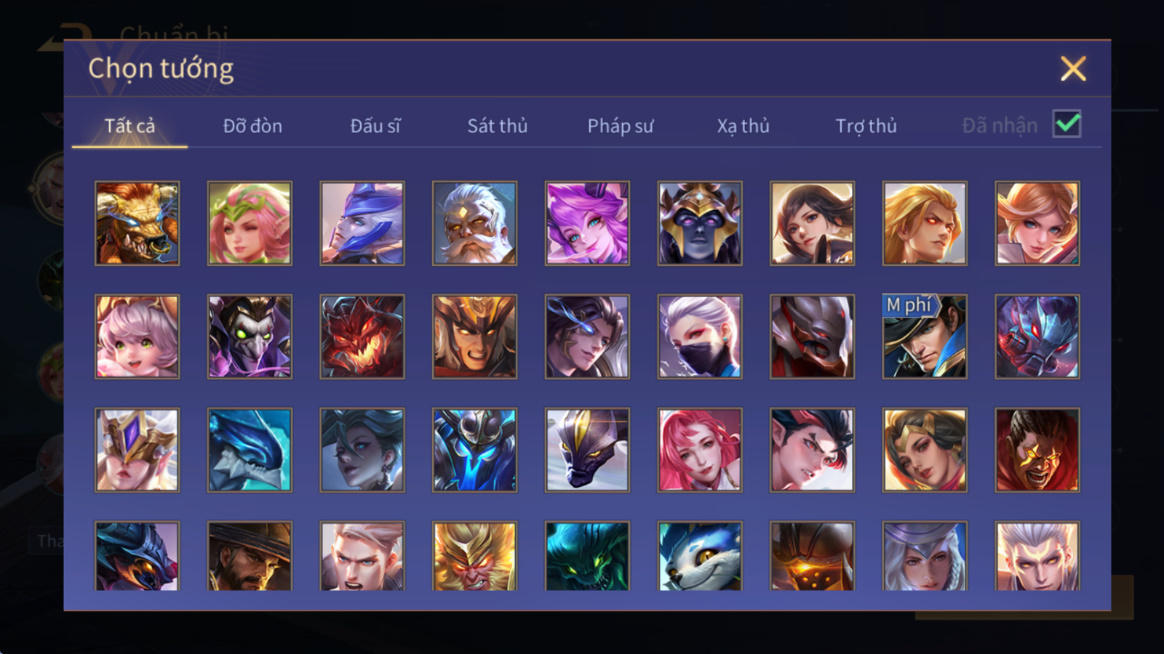The width and height of the screenshot is (1164, 654).
Task: Close the Chọn tướng dialog
Action: tap(1073, 69)
